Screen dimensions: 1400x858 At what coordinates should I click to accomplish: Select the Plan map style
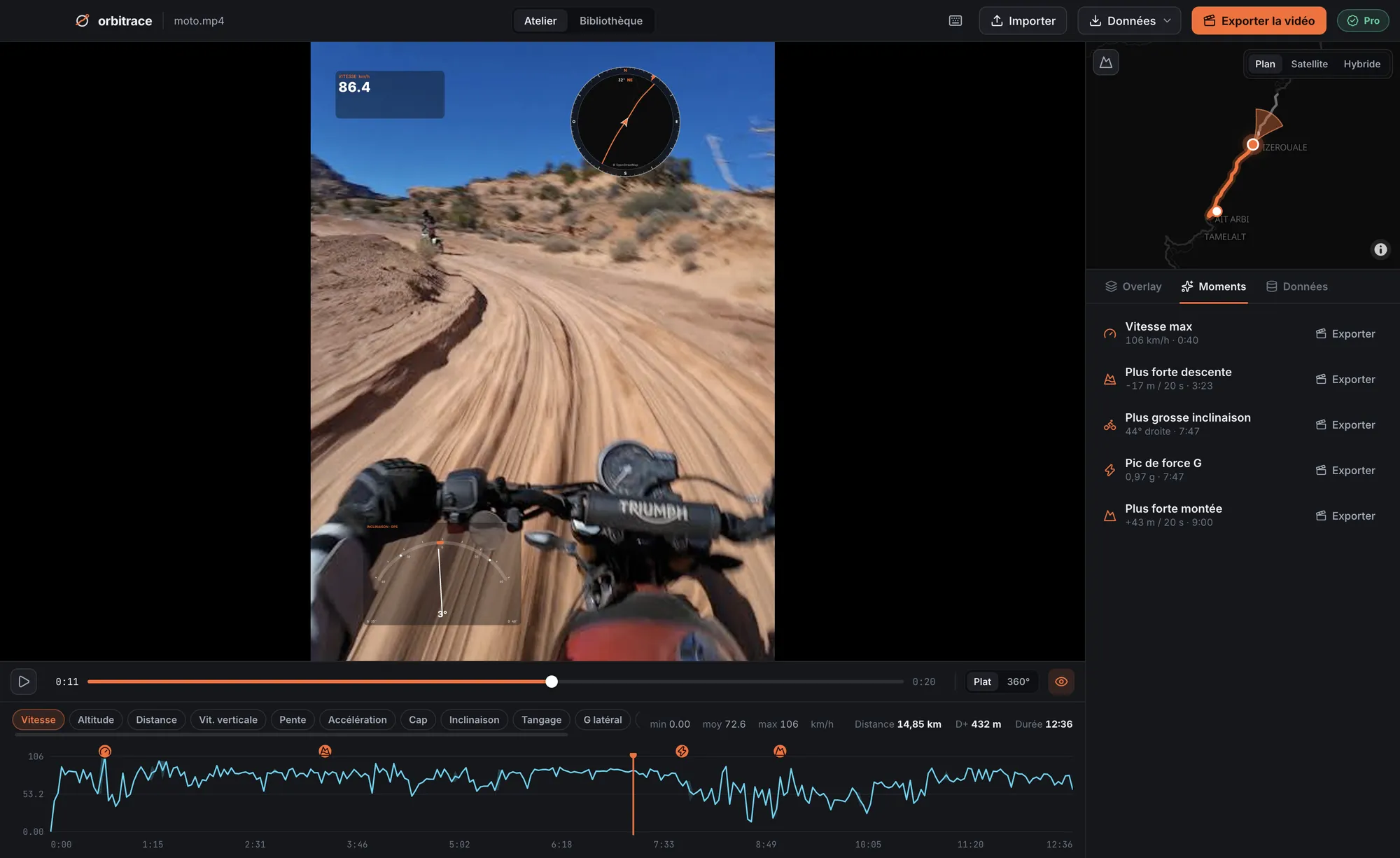(x=1265, y=64)
